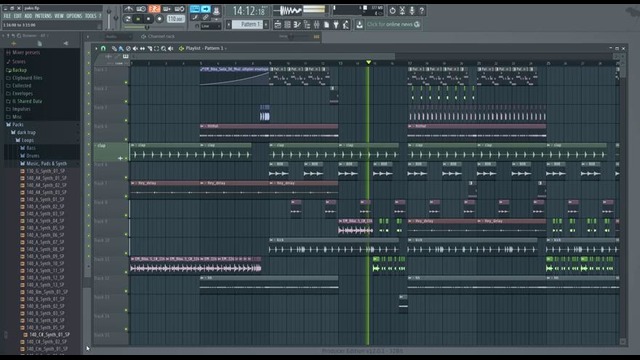
Task: Open piano roll from shortcut icons
Action: click(x=297, y=25)
